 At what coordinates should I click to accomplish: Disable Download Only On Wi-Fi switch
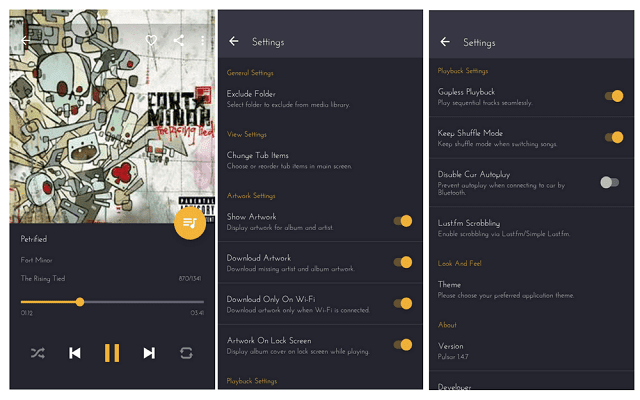[x=403, y=304]
